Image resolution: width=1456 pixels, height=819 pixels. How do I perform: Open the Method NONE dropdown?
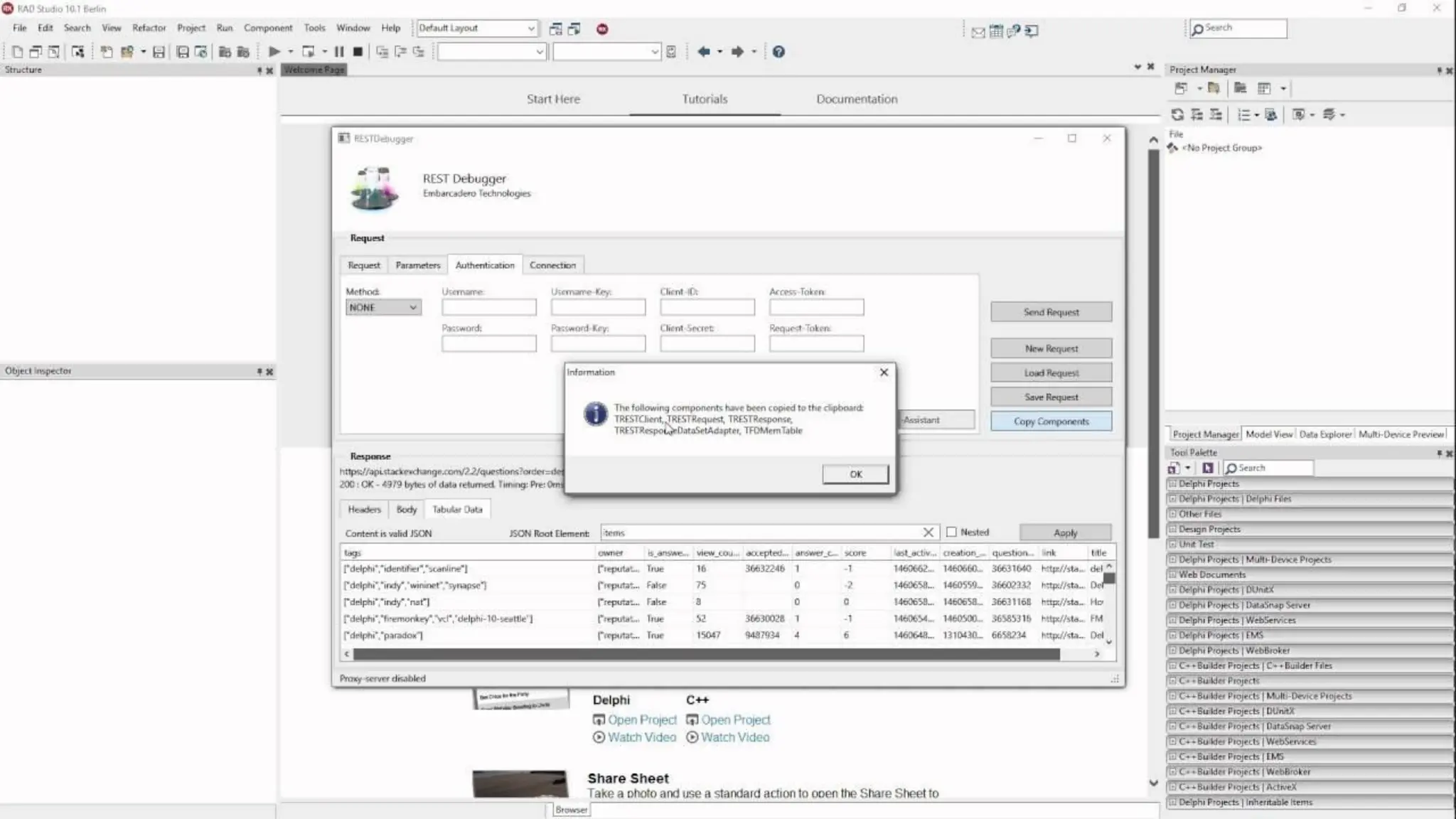pos(383,308)
